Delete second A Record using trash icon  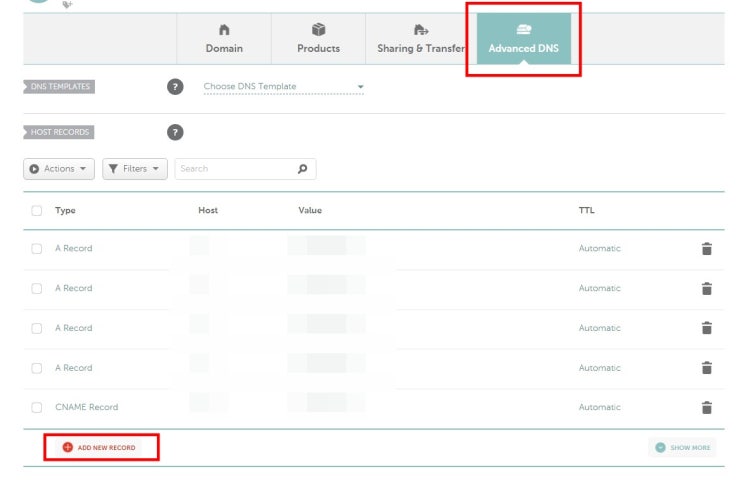(707, 288)
